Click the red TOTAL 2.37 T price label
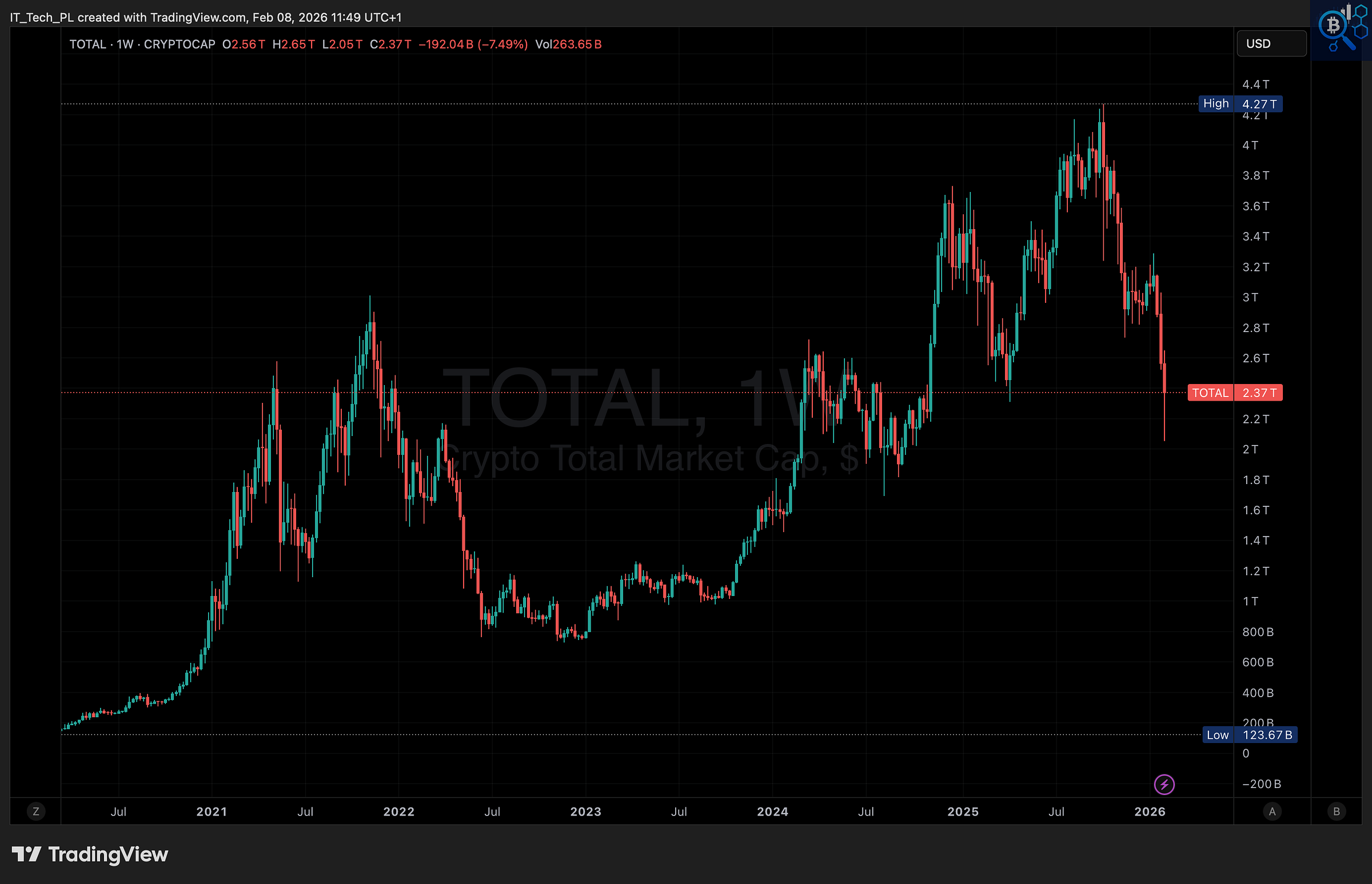The width and height of the screenshot is (1372, 884). (x=1235, y=393)
